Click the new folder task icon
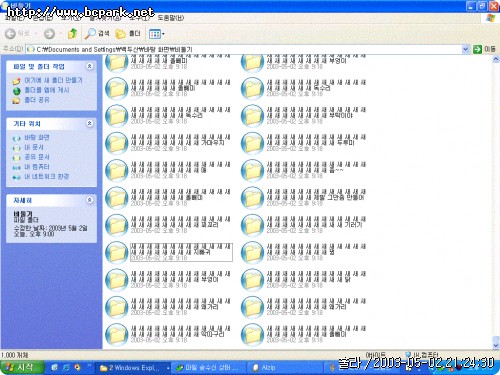500x375 pixels. click(x=16, y=81)
